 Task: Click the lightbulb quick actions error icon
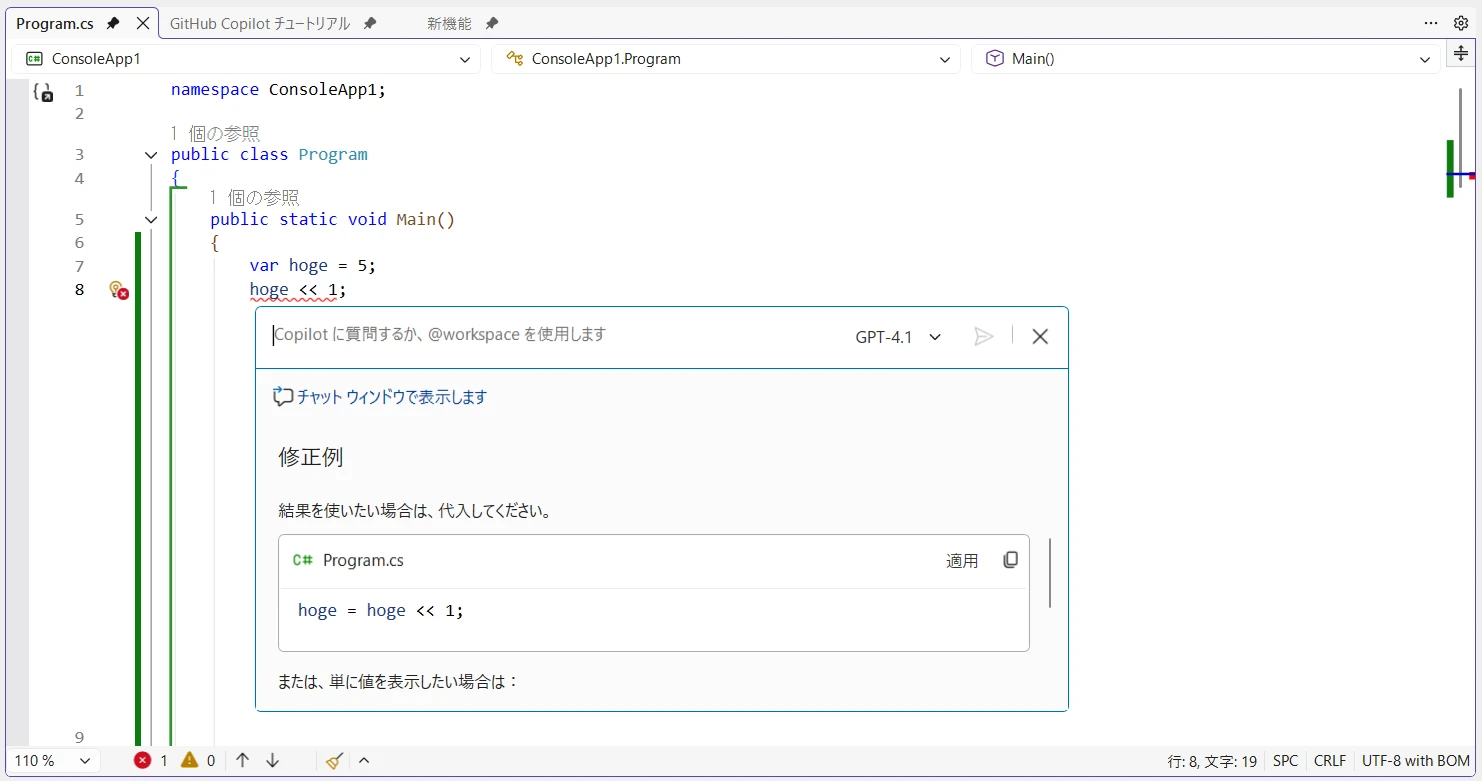[118, 290]
